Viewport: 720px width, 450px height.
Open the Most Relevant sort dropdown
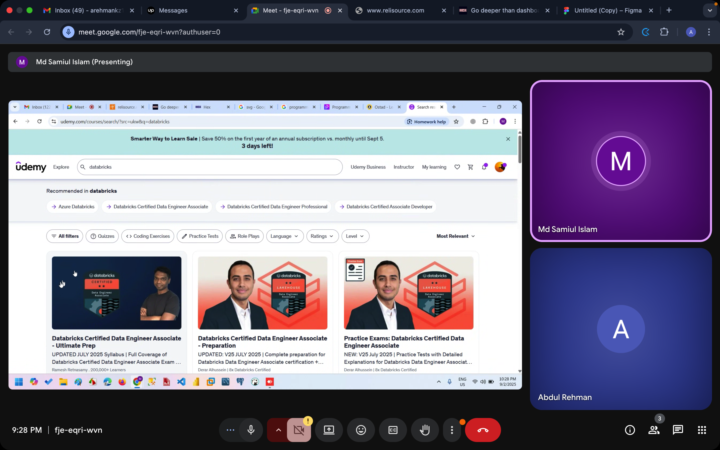[456, 236]
